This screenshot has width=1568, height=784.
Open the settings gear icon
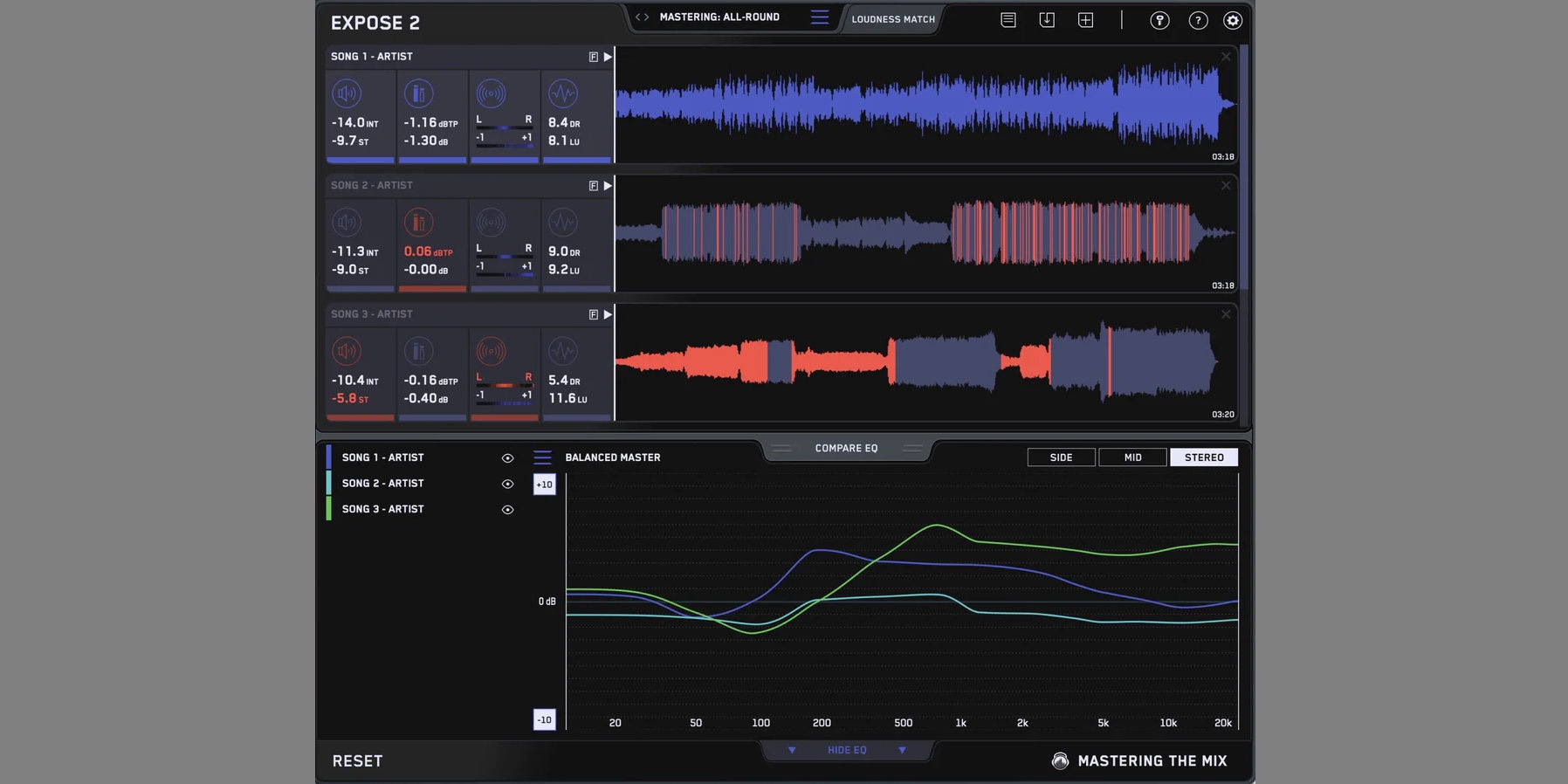click(x=1232, y=20)
